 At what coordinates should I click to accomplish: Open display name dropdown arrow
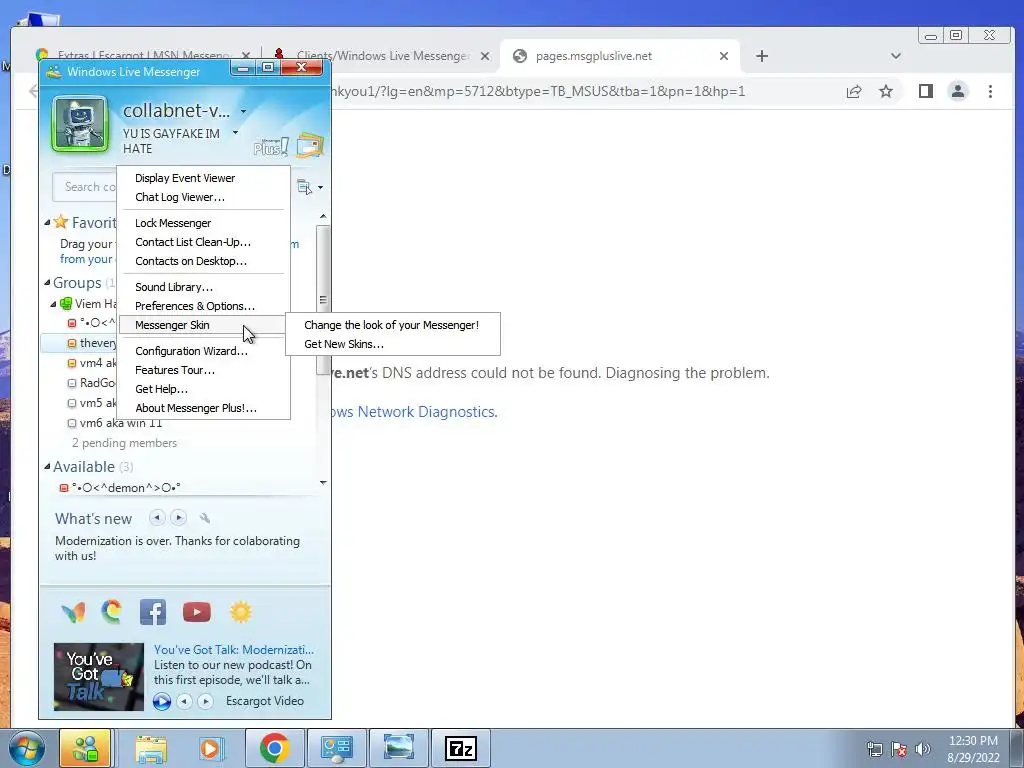coord(243,112)
